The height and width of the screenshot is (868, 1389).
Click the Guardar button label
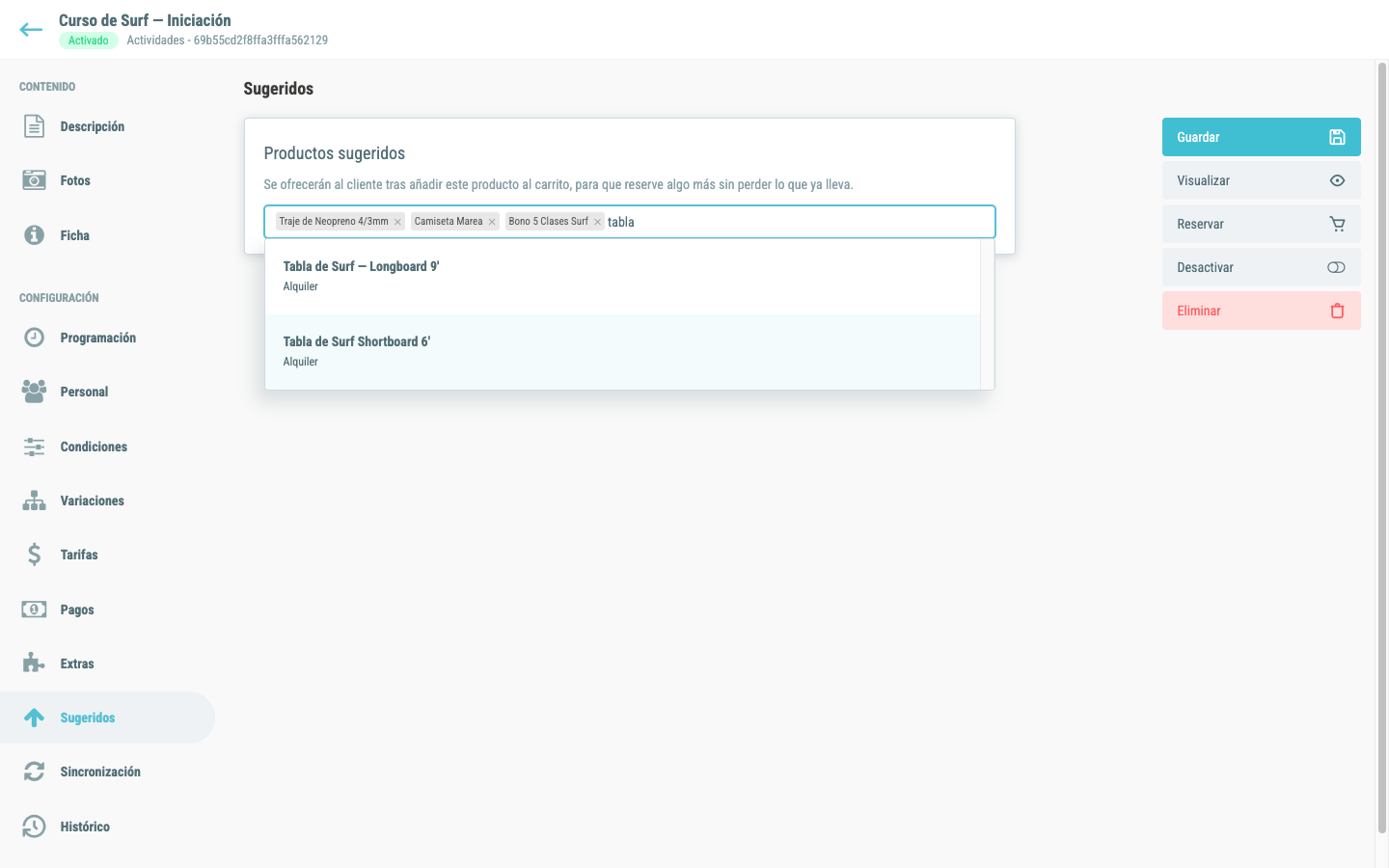(1198, 137)
